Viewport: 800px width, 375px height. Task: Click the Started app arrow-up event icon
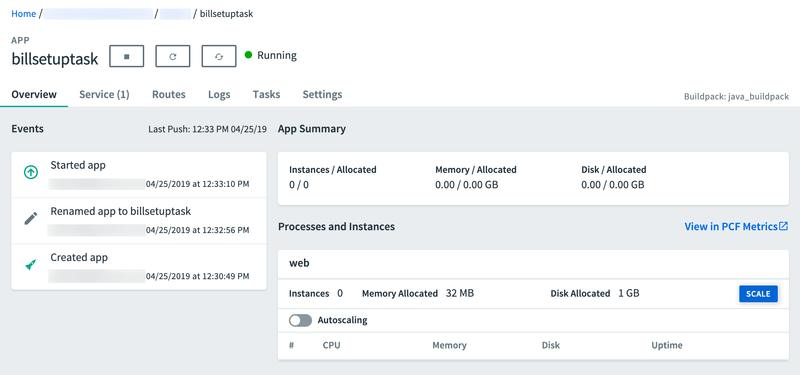point(31,172)
